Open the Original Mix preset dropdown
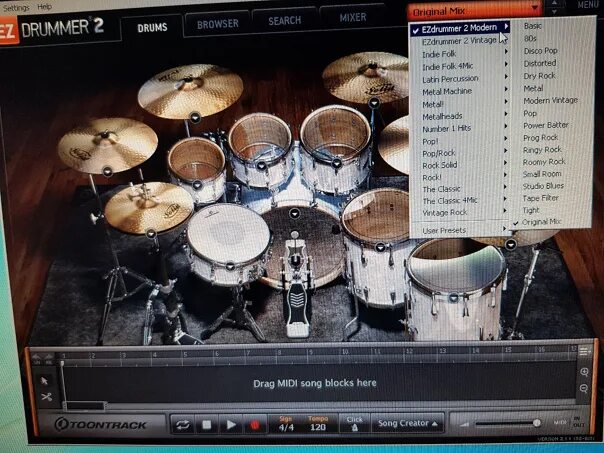604x453 pixels. pos(475,11)
